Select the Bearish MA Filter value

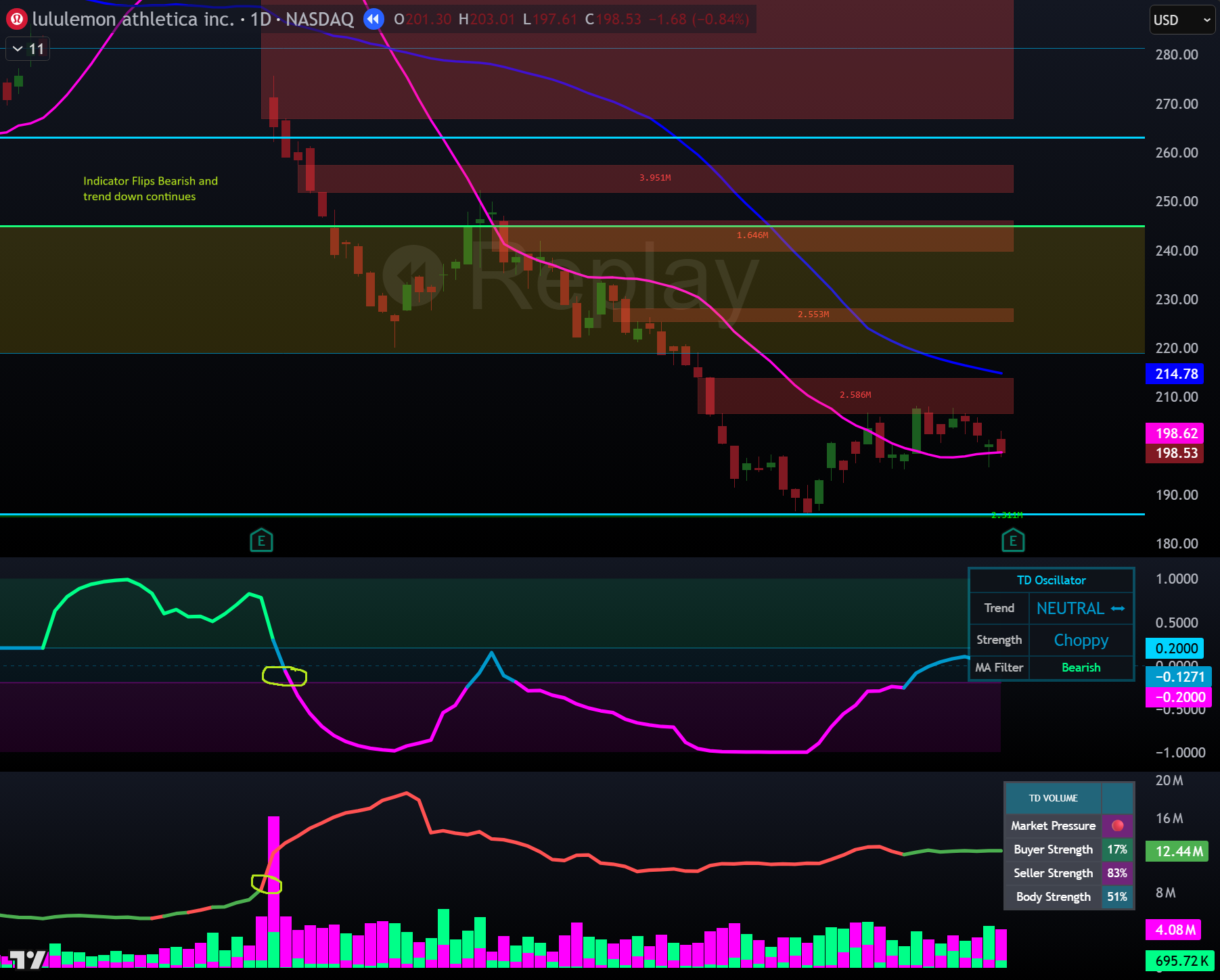coord(1081,668)
